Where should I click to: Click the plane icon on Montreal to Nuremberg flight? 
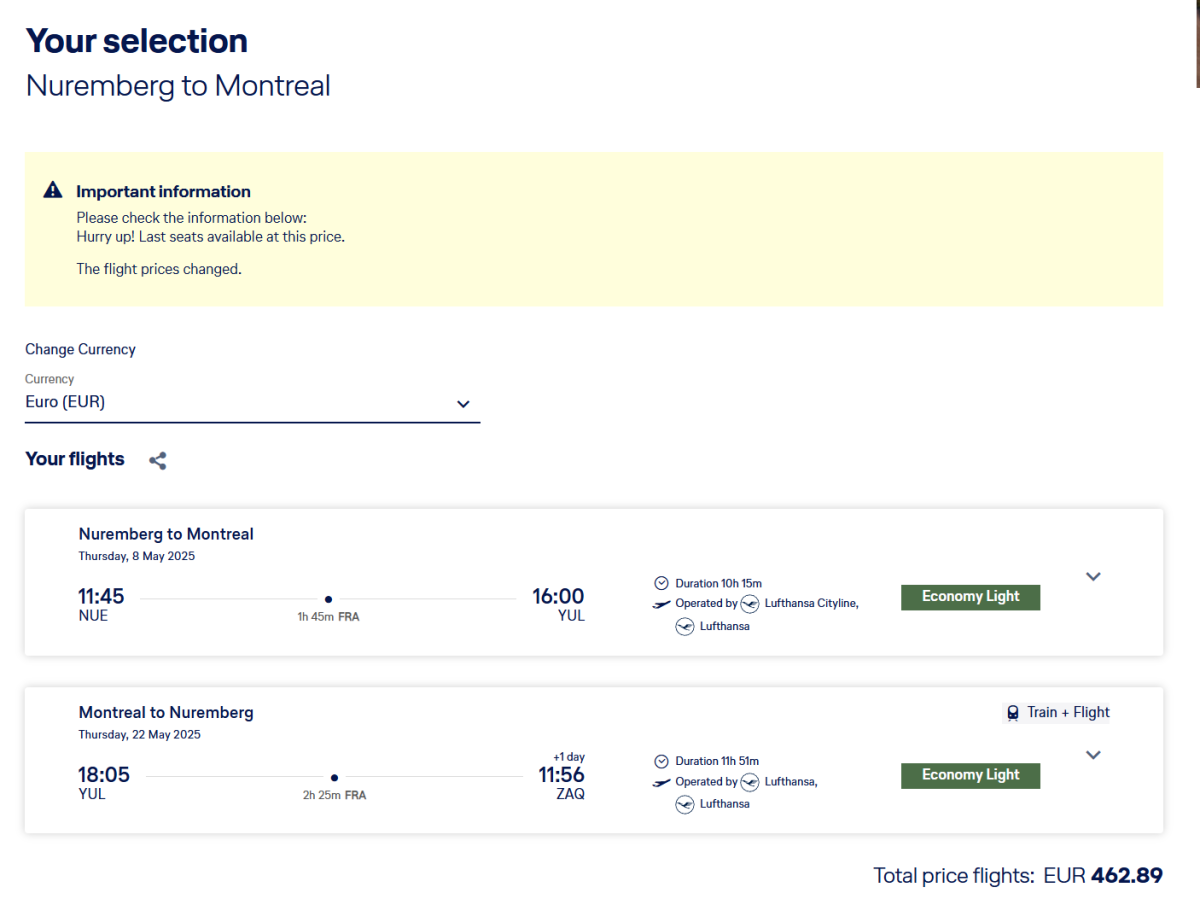coord(661,782)
